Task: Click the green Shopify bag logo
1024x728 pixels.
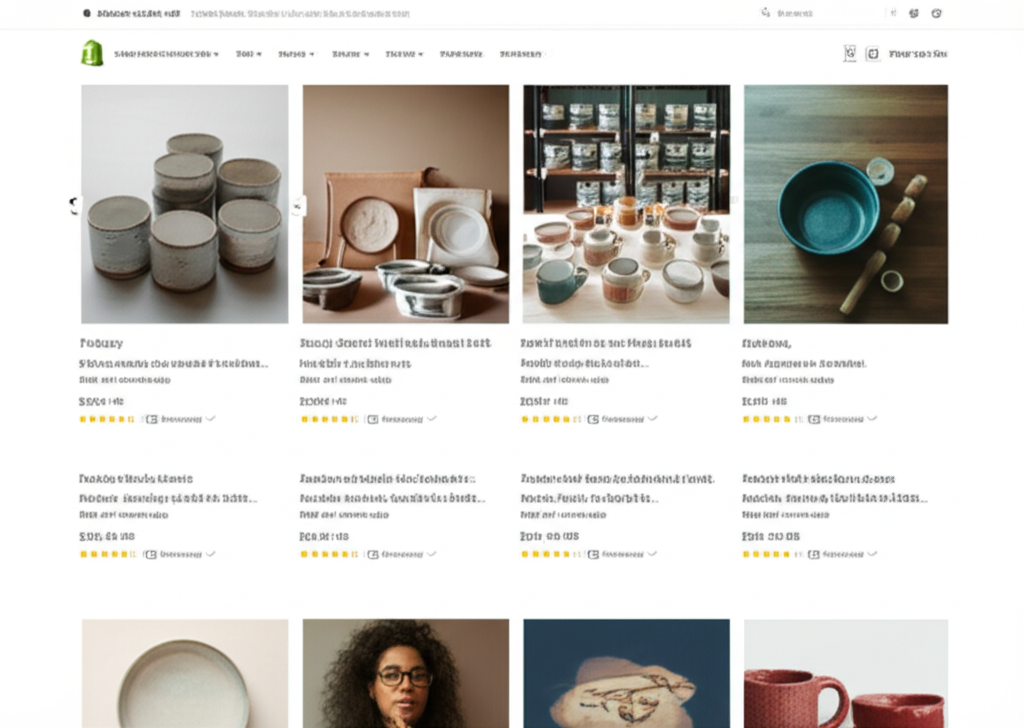Action: 93,52
